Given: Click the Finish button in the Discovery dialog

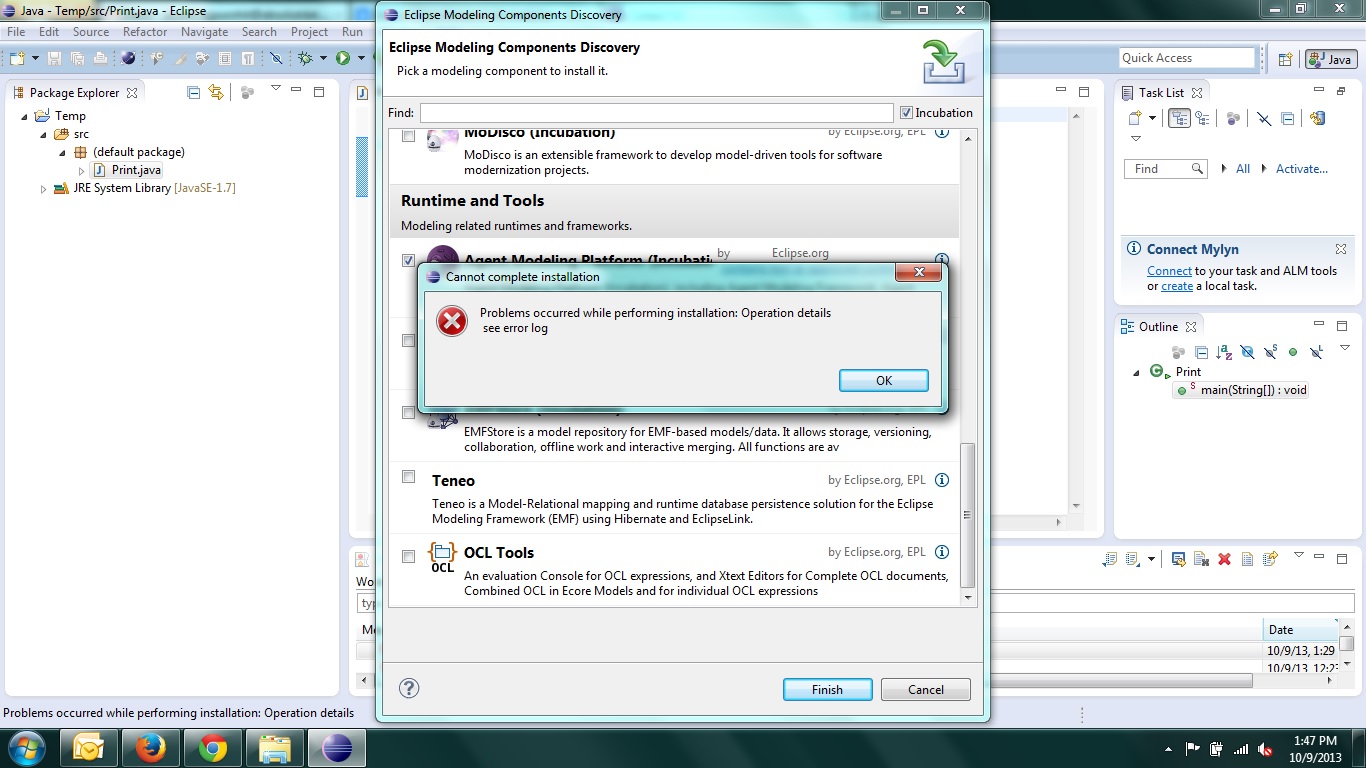Looking at the screenshot, I should point(827,689).
